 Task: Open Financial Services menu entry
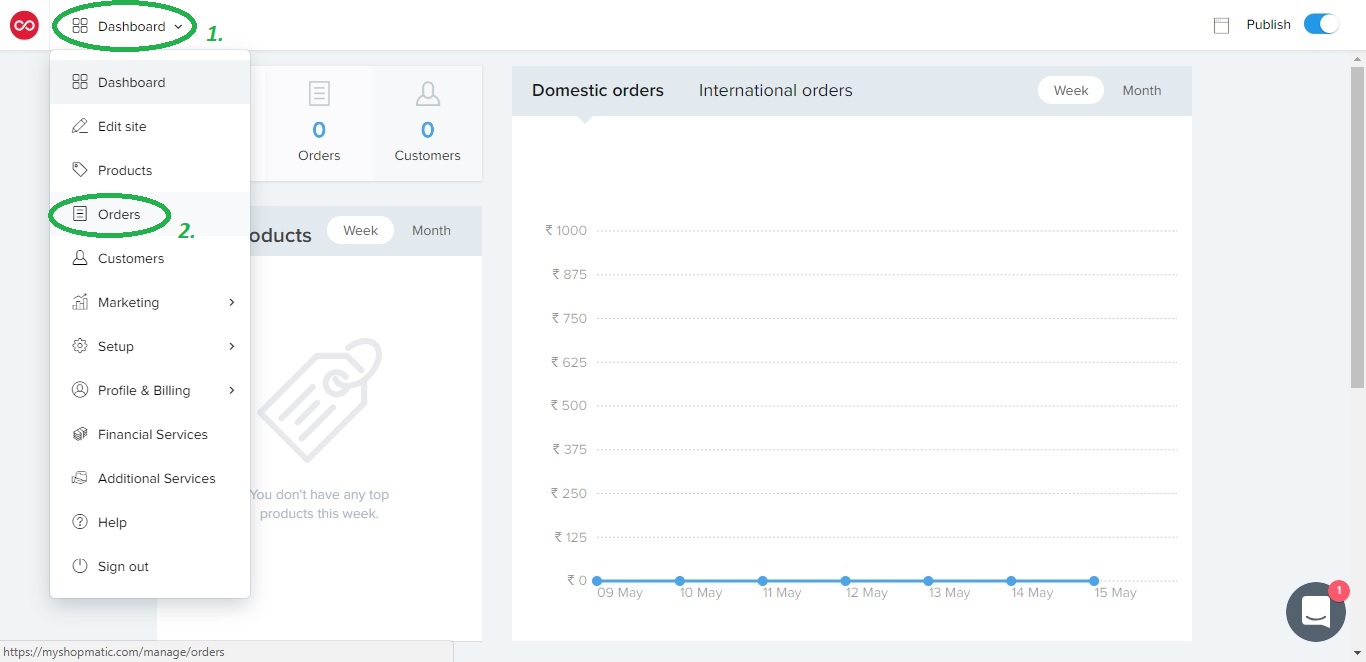tap(150, 434)
